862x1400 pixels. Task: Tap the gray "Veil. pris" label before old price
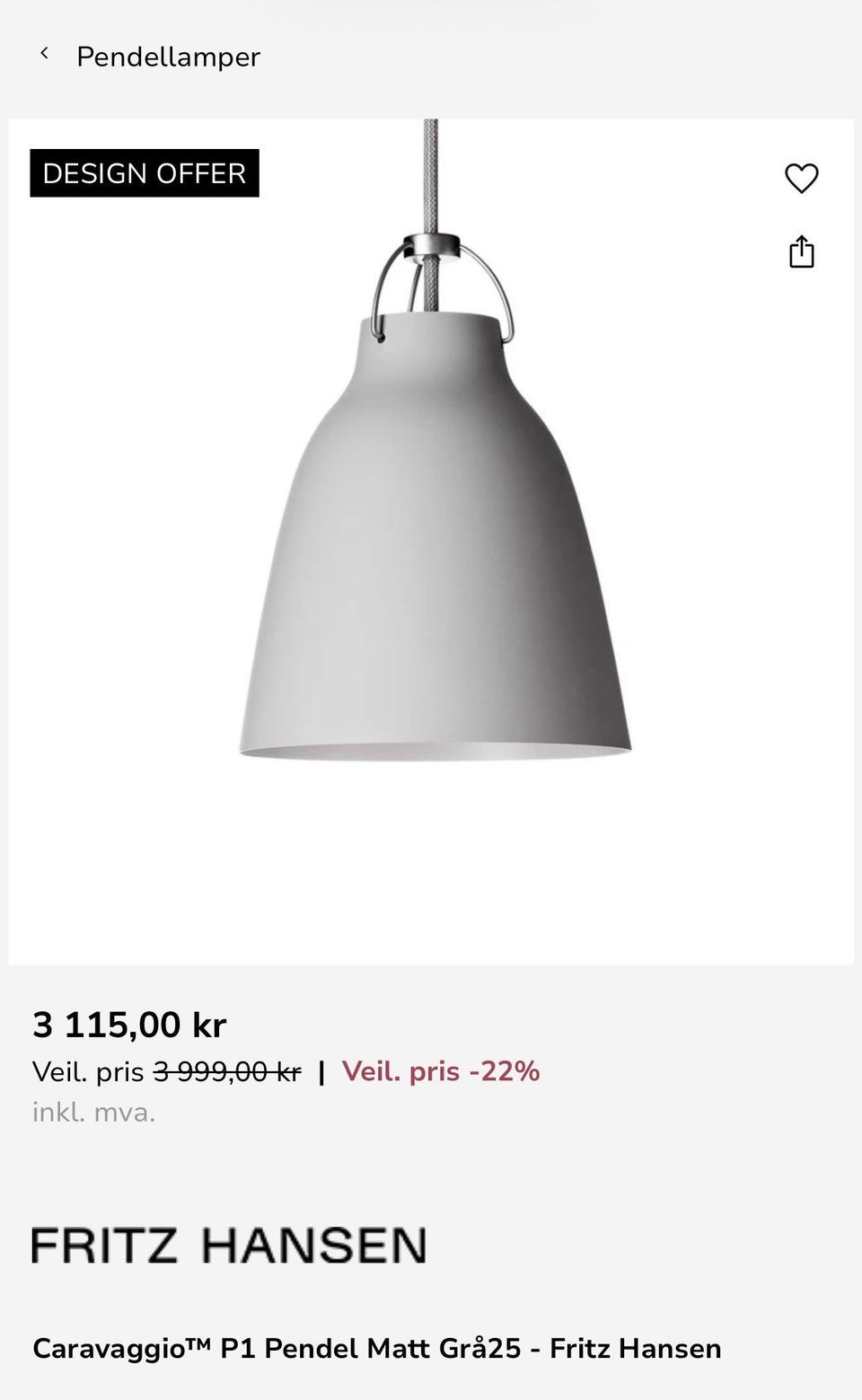click(88, 1071)
